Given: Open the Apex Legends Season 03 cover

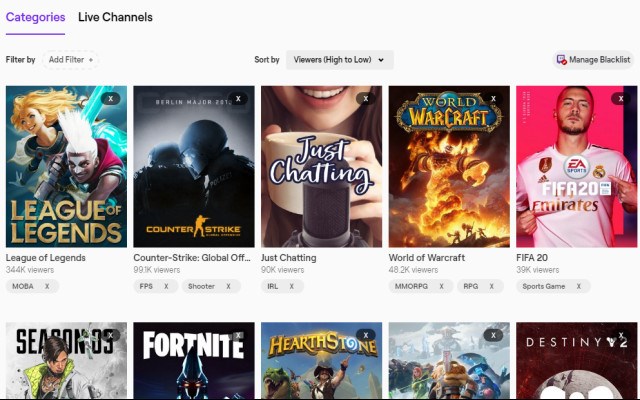Looking at the screenshot, I should click(66, 361).
